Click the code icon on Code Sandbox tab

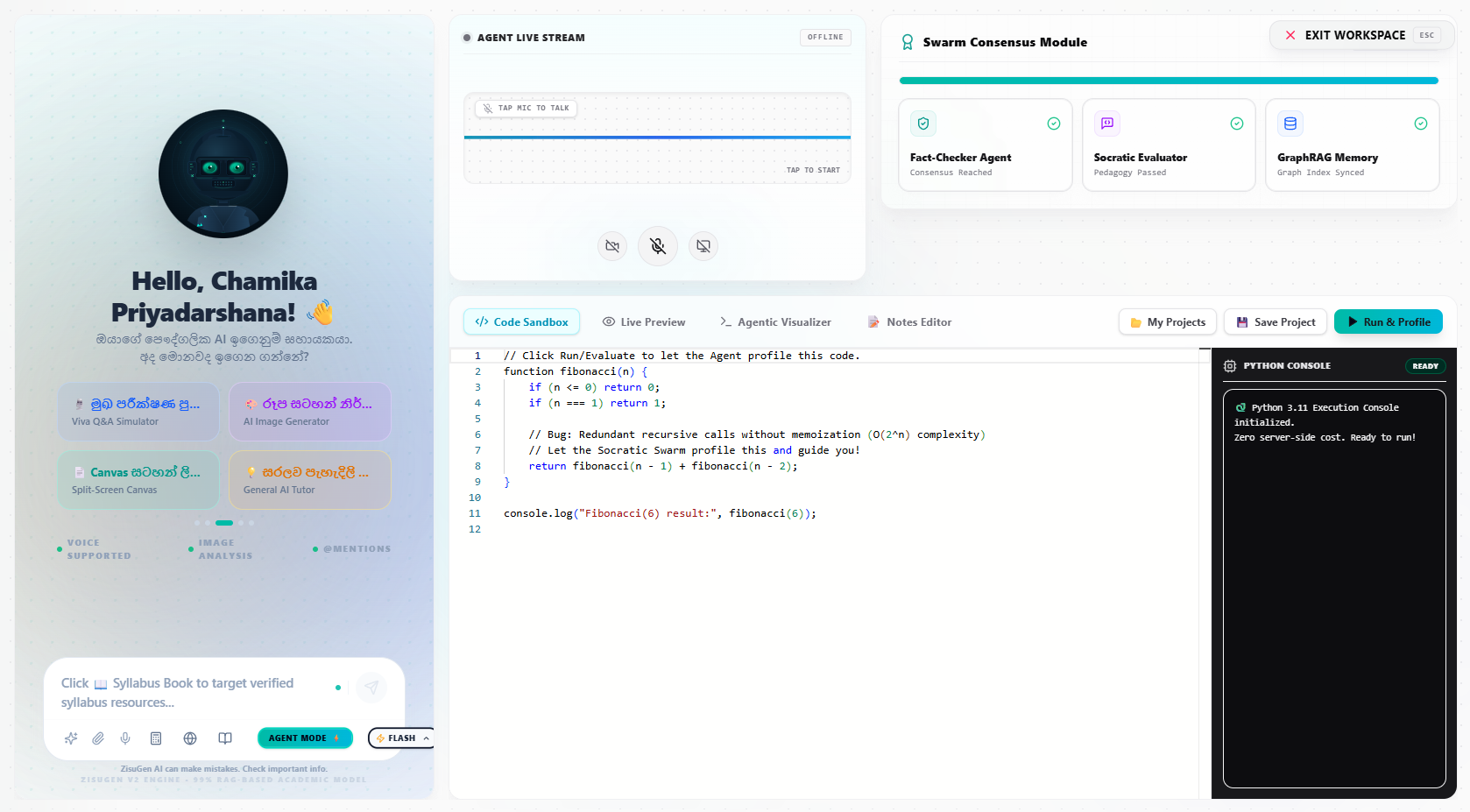(482, 322)
